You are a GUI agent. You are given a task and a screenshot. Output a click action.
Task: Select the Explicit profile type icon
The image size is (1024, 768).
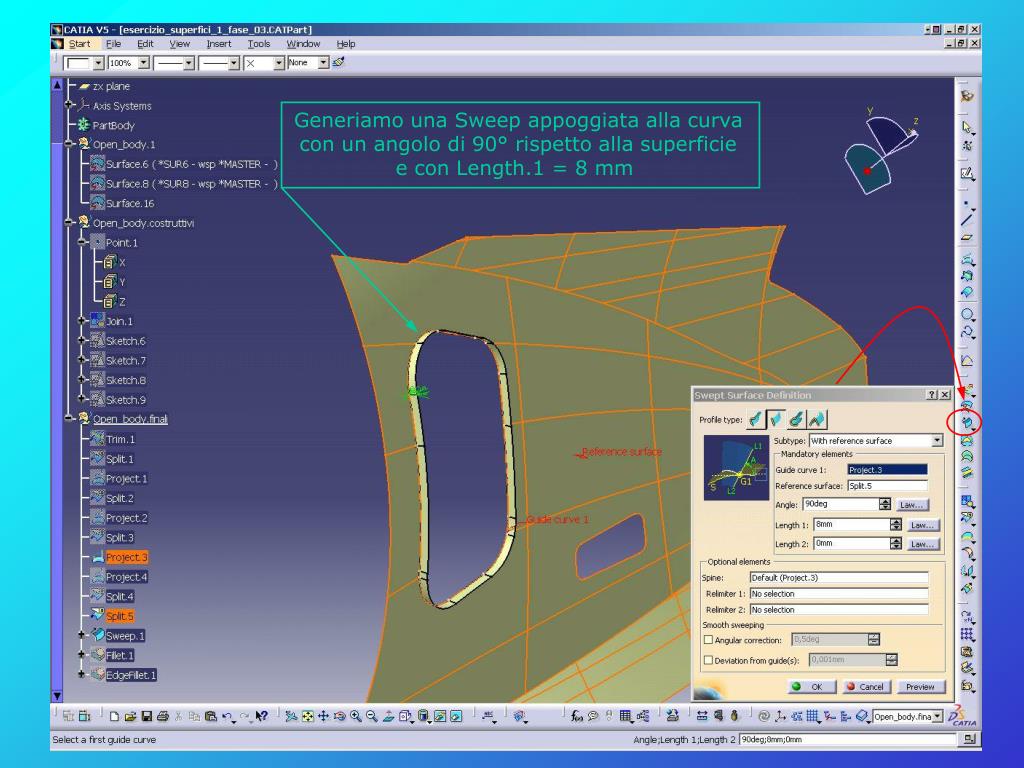click(x=755, y=419)
